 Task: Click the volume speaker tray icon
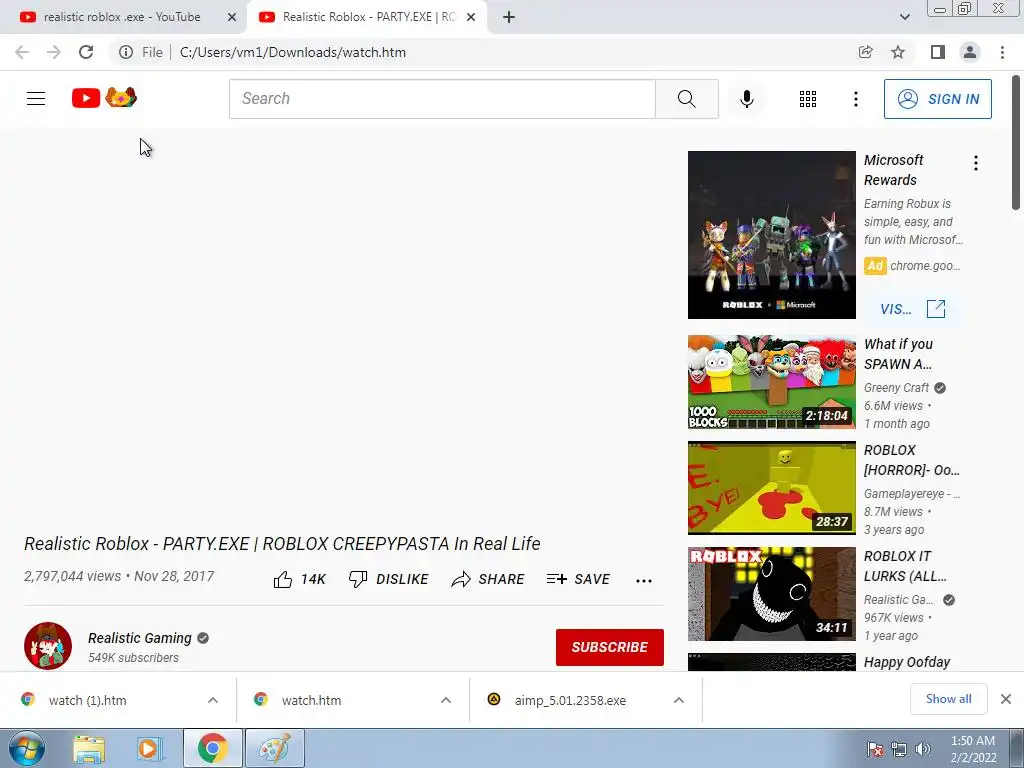922,749
